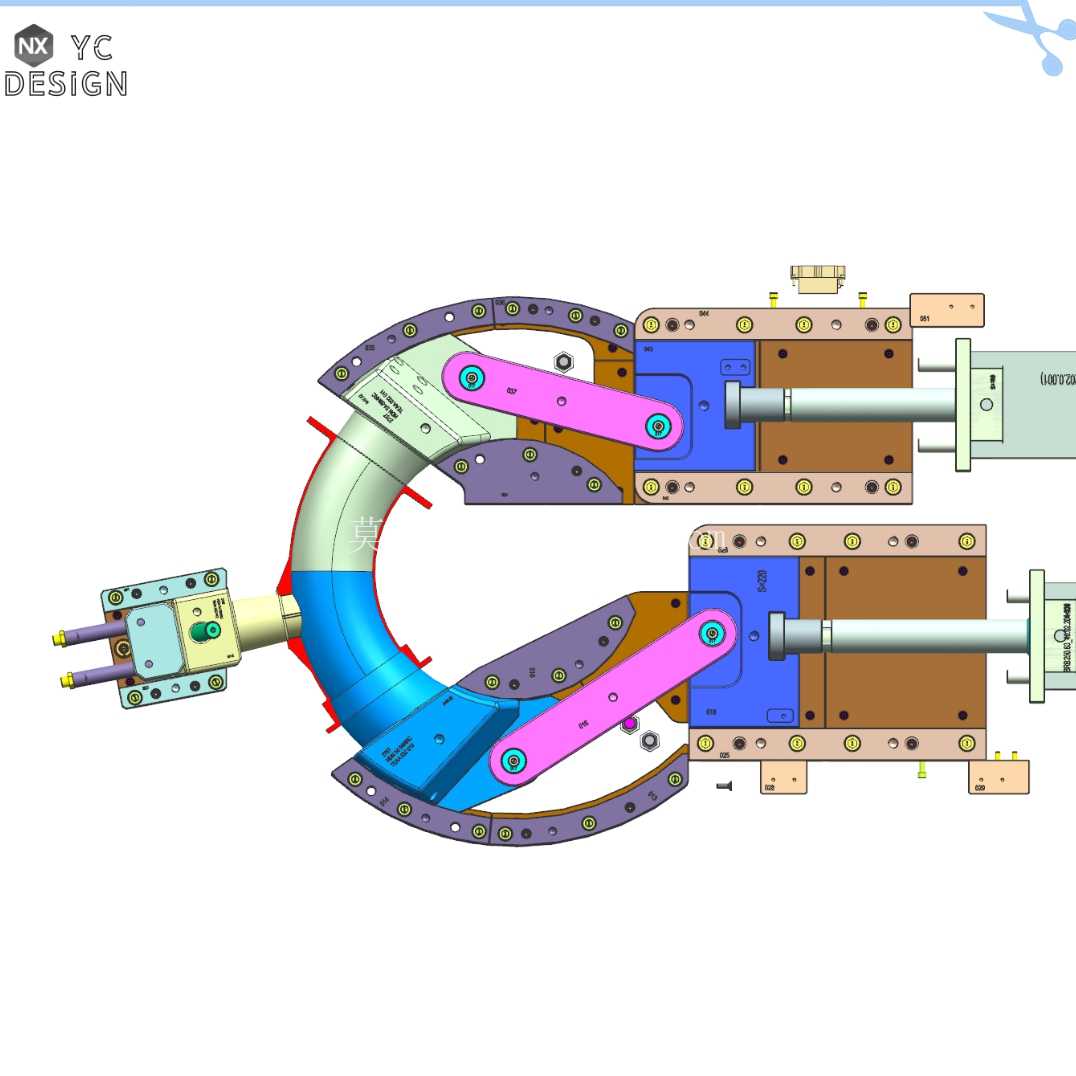The image size is (1076, 1076).
Task: Click the NX hexagon logo
Action: (34, 46)
